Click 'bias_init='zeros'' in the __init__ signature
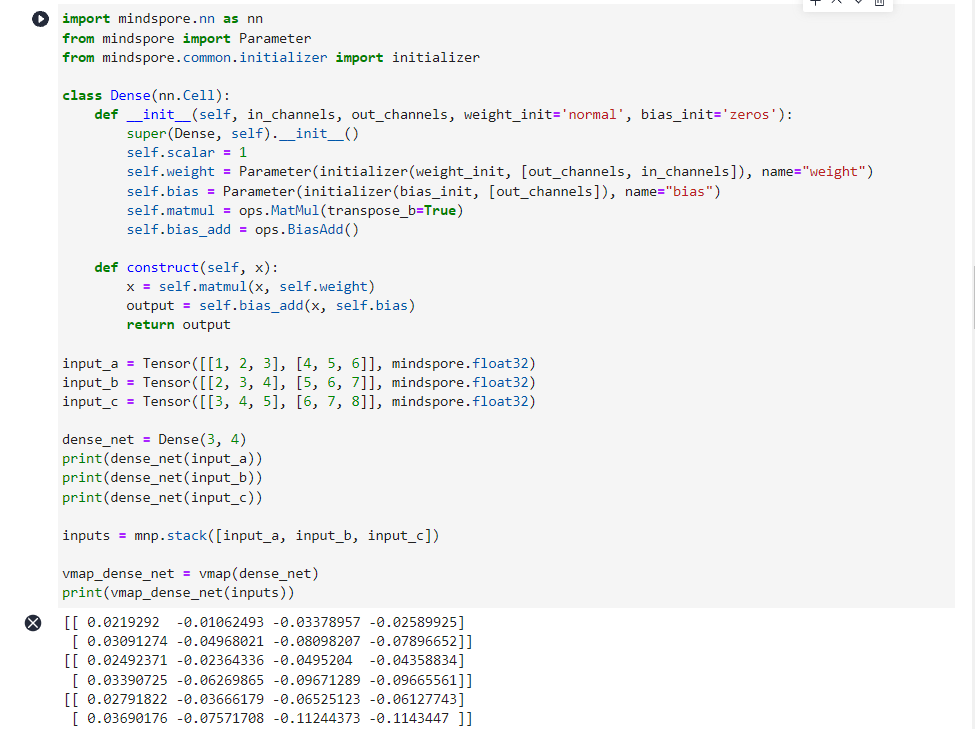This screenshot has width=975, height=729. [x=709, y=114]
